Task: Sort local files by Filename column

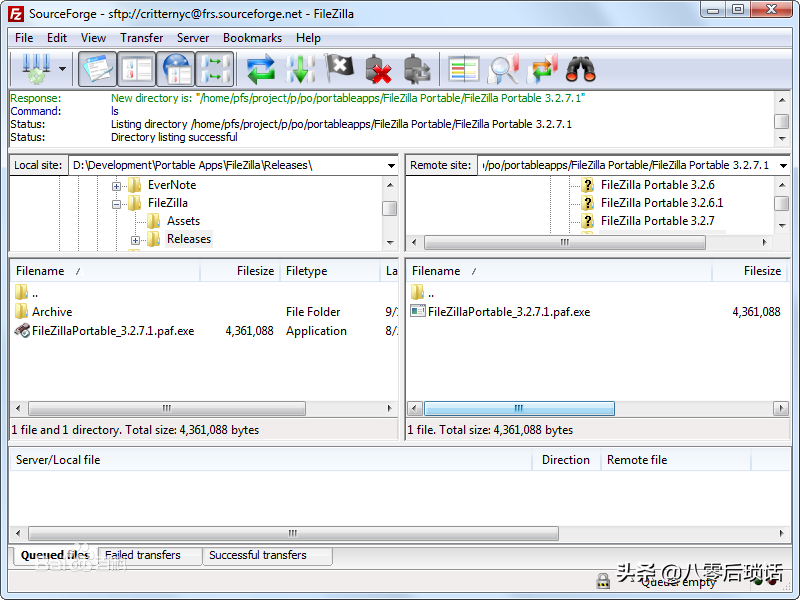Action: [x=105, y=271]
